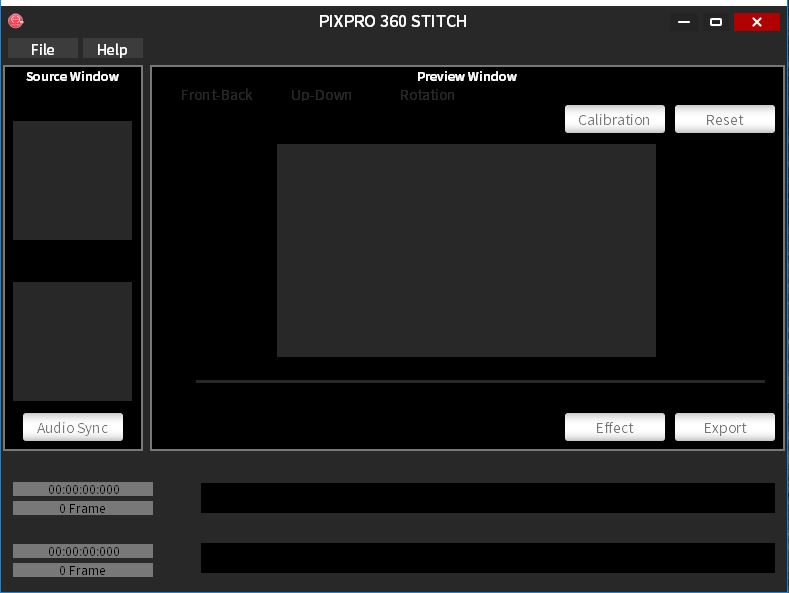789x593 pixels.
Task: Open the File menu
Action: tap(43, 49)
